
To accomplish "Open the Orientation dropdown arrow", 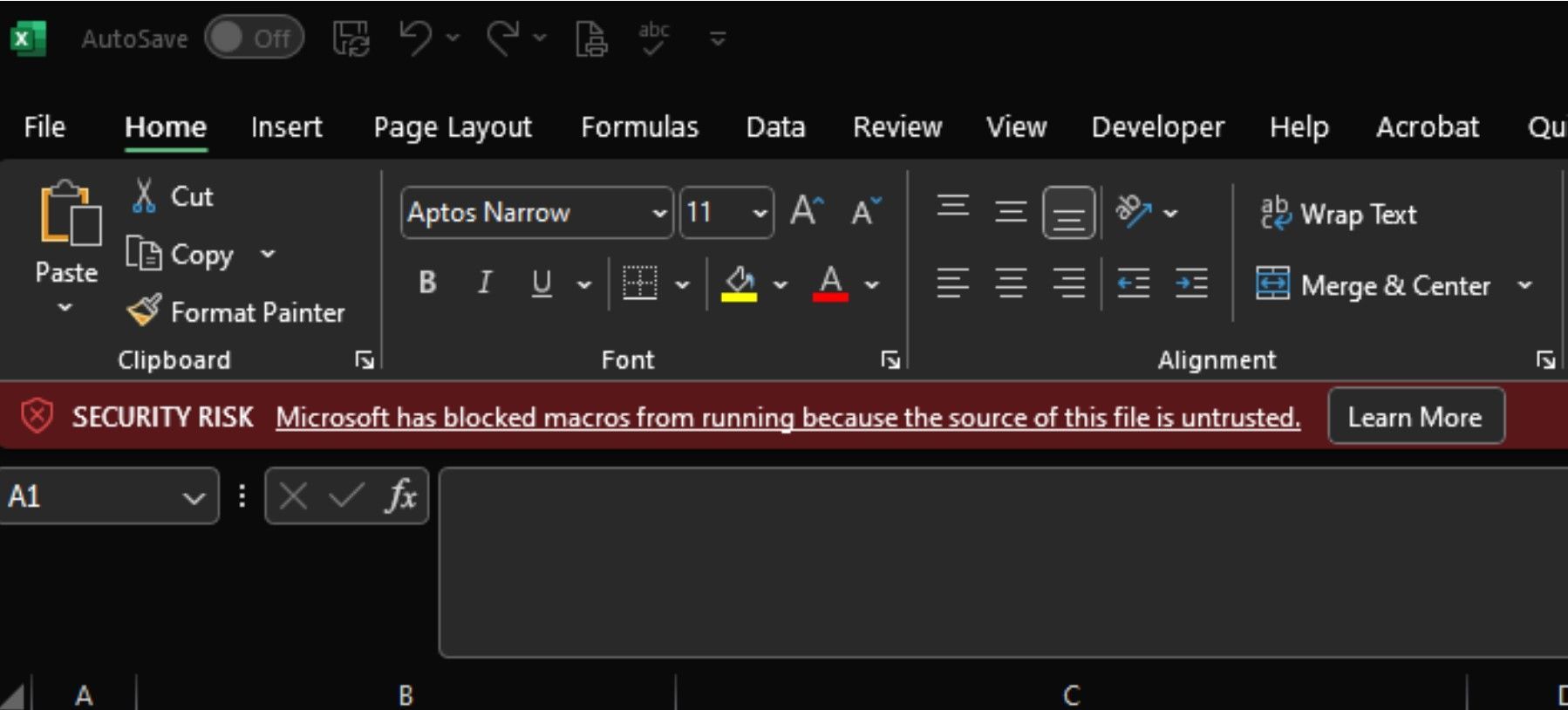I will 1170,212.
